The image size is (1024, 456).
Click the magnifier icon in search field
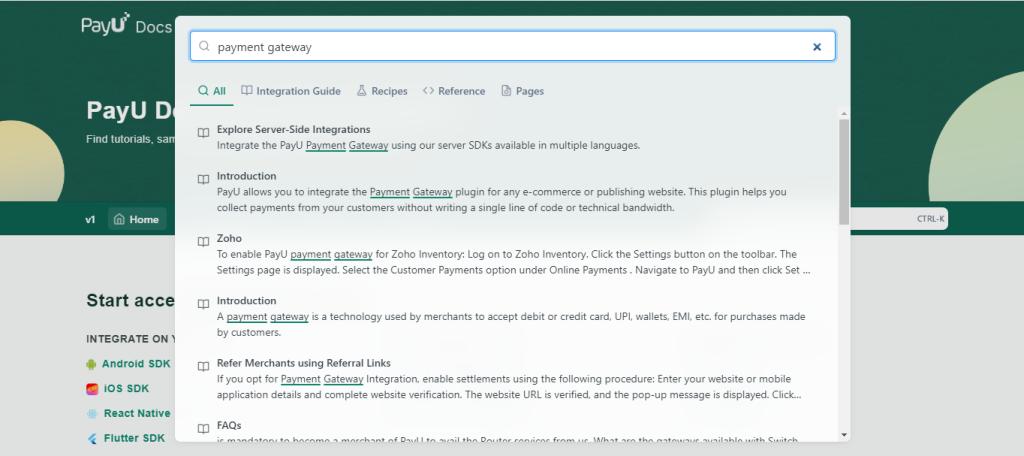(204, 46)
